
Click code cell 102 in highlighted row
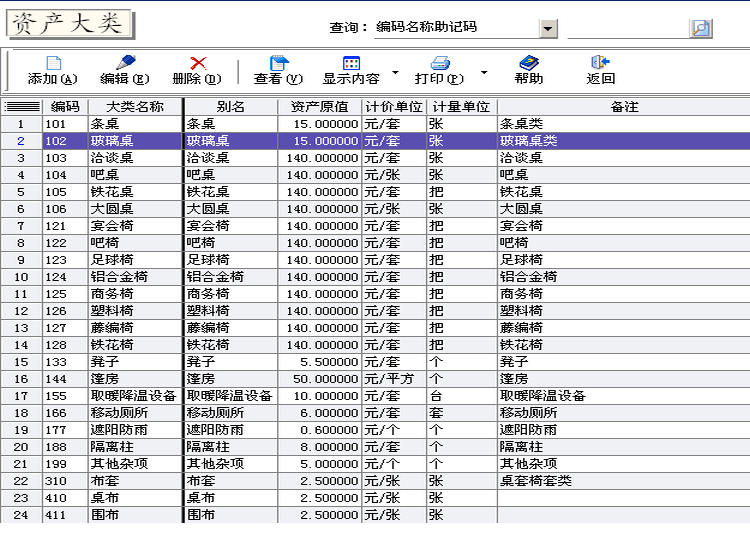point(65,141)
